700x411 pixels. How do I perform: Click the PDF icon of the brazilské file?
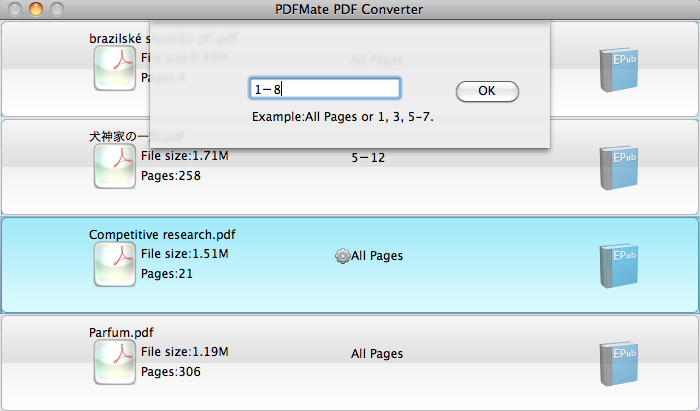(115, 68)
